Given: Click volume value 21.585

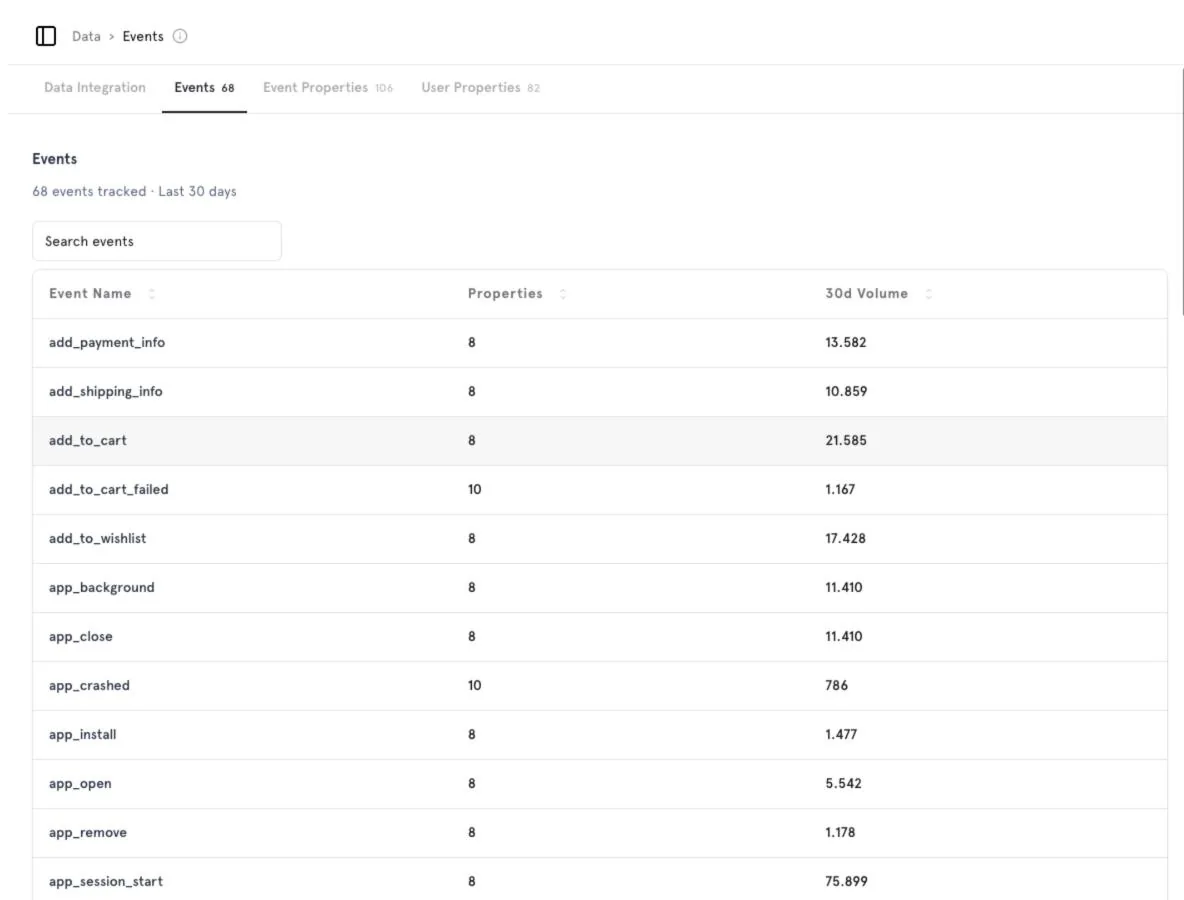Looking at the screenshot, I should pyautogui.click(x=846, y=441).
